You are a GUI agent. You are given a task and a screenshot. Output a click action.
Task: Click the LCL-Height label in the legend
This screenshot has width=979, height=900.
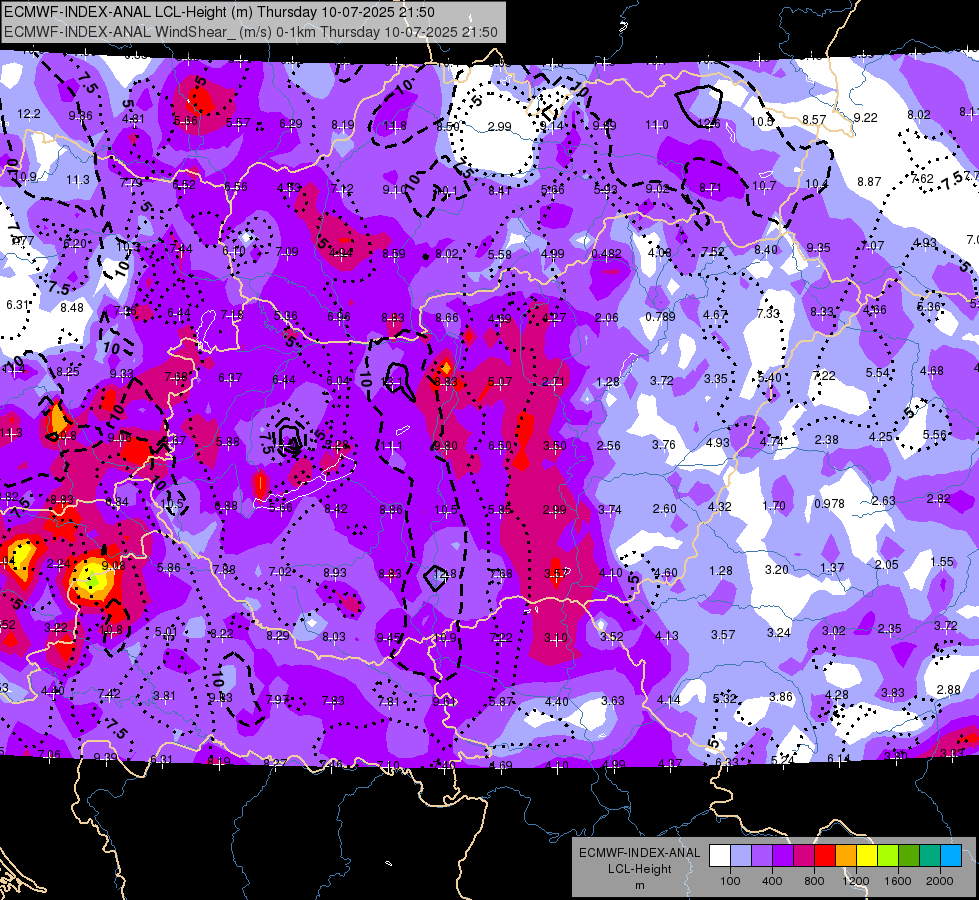[x=639, y=869]
